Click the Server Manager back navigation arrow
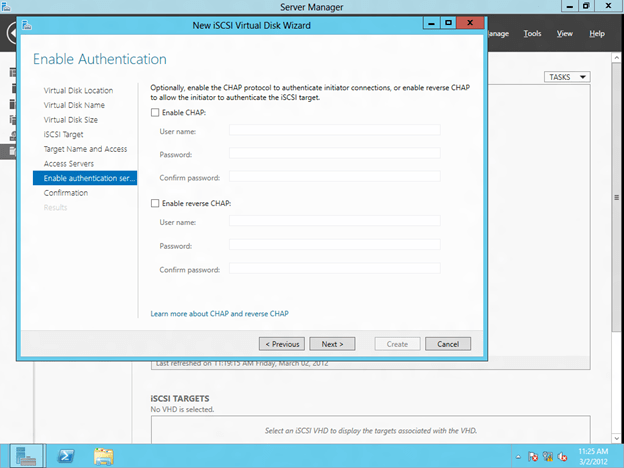 click(x=12, y=33)
